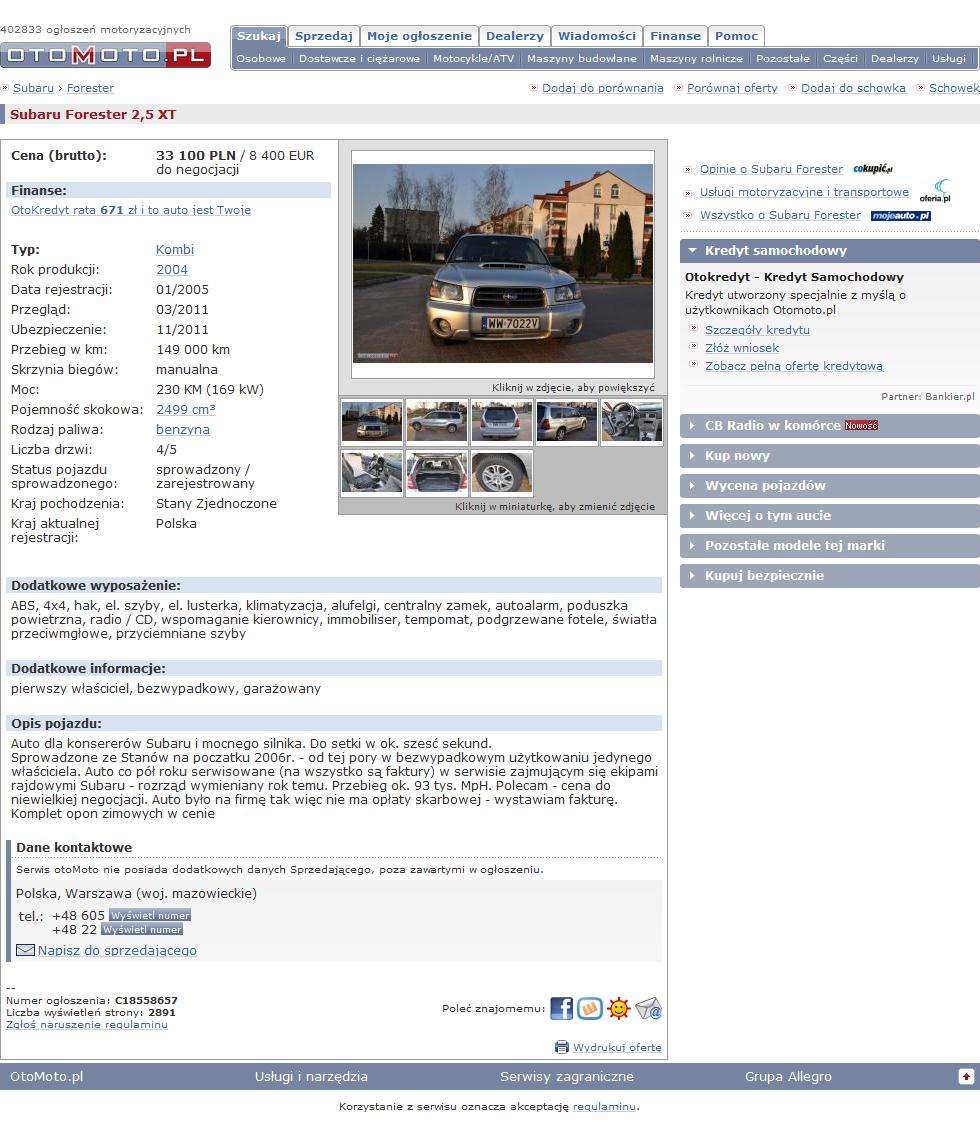Click Napisz do sprzedającego link
The height and width of the screenshot is (1132, 980).
(x=117, y=951)
